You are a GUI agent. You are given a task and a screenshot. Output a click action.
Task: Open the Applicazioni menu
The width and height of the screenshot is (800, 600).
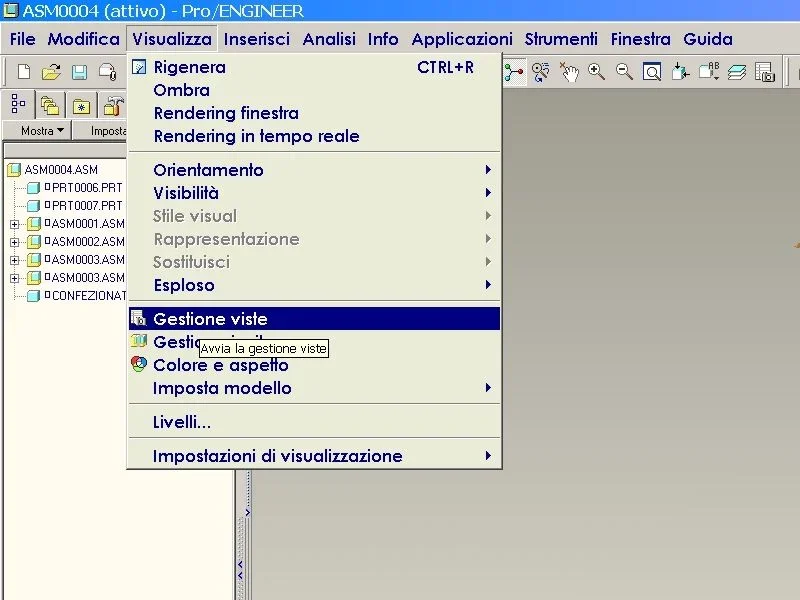462,39
